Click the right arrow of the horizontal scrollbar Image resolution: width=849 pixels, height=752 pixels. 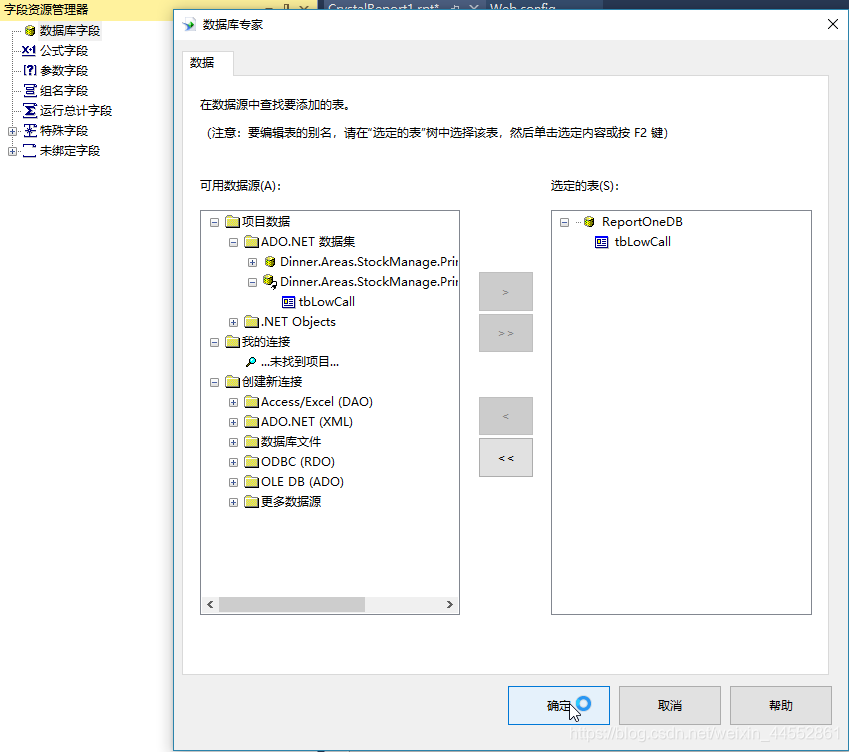pyautogui.click(x=450, y=604)
